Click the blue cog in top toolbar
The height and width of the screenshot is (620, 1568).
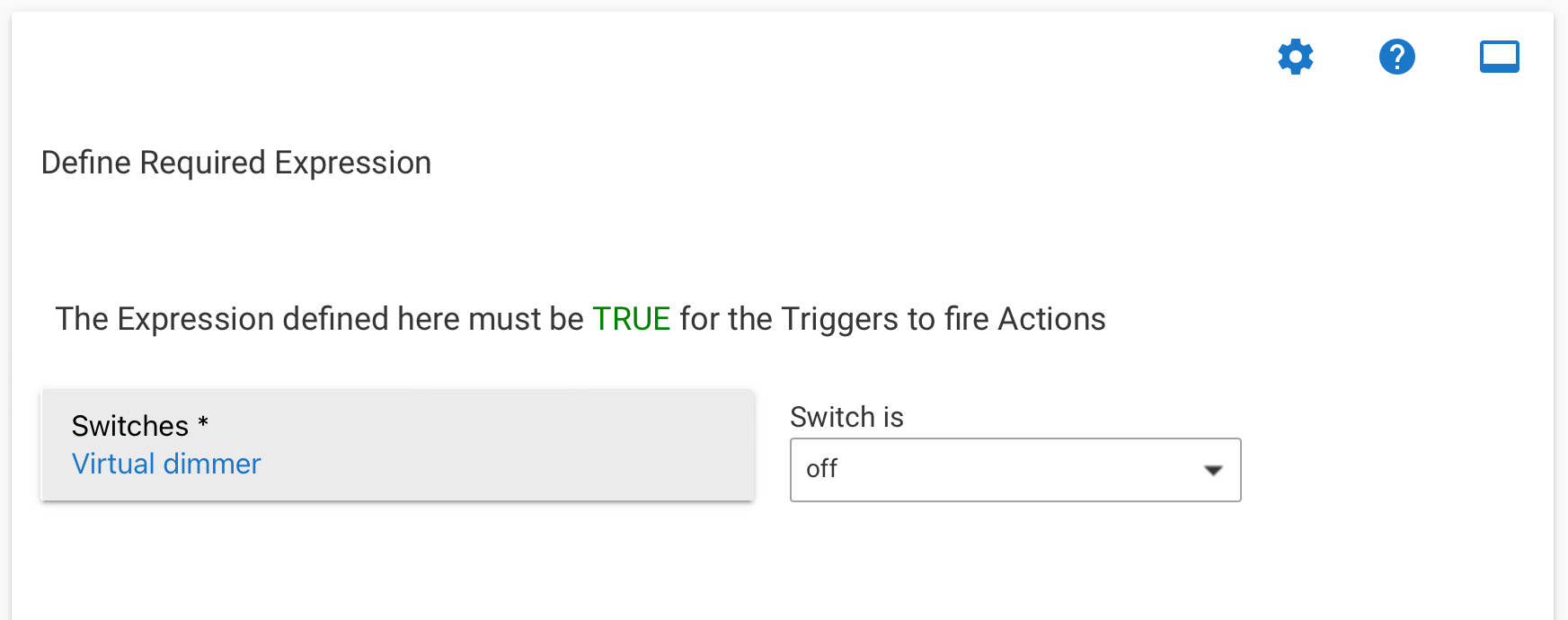1296,57
